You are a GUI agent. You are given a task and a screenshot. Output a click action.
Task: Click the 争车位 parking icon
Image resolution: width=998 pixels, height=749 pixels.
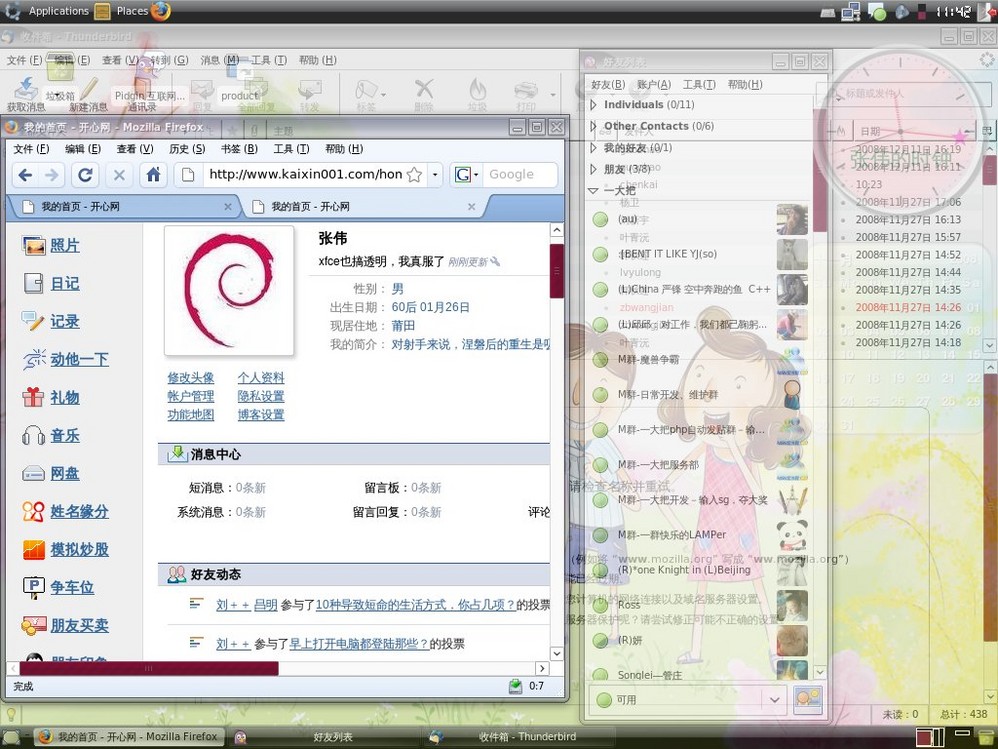click(33, 587)
